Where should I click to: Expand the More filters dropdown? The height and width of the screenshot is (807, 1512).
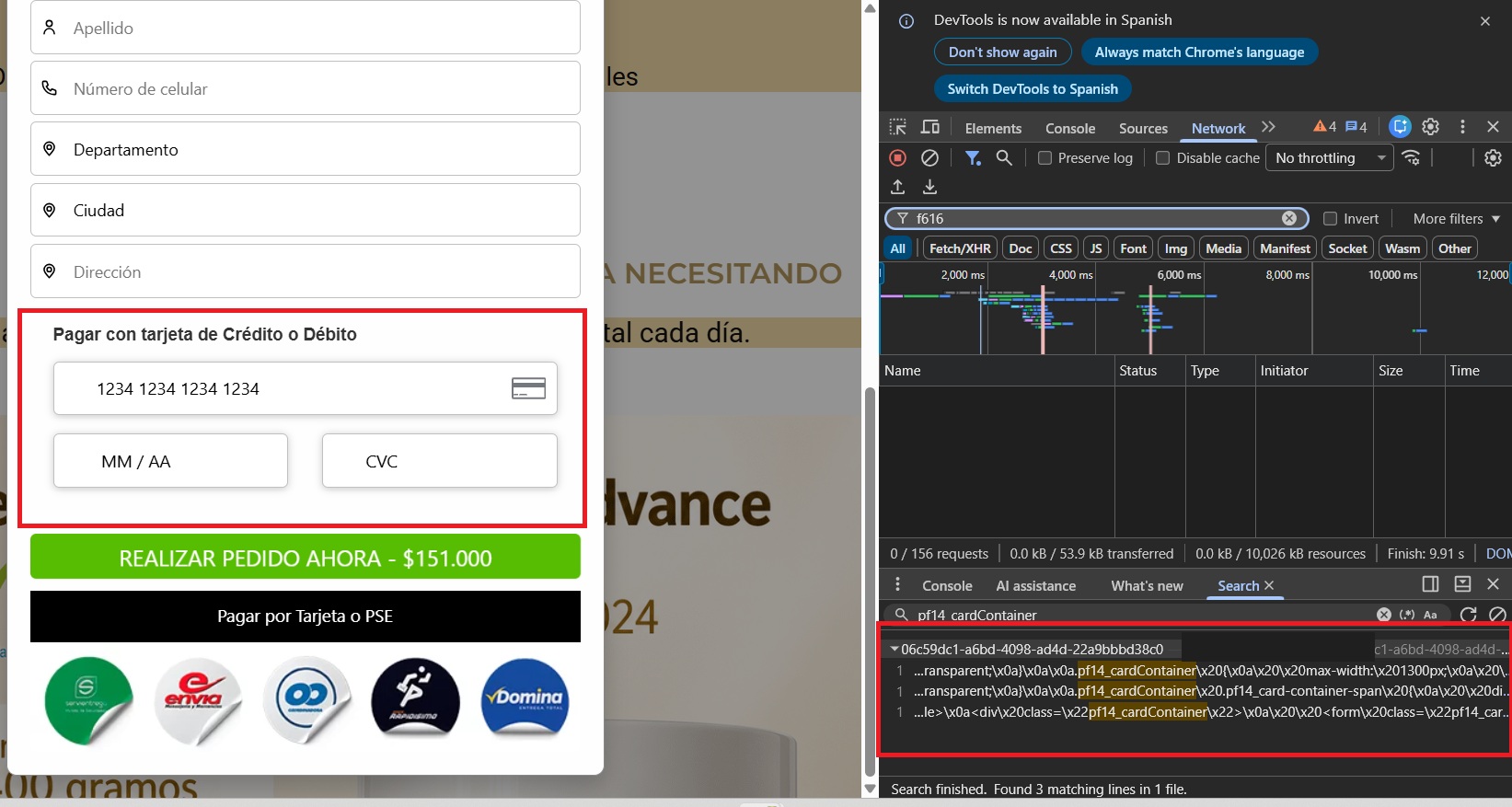click(x=1456, y=218)
